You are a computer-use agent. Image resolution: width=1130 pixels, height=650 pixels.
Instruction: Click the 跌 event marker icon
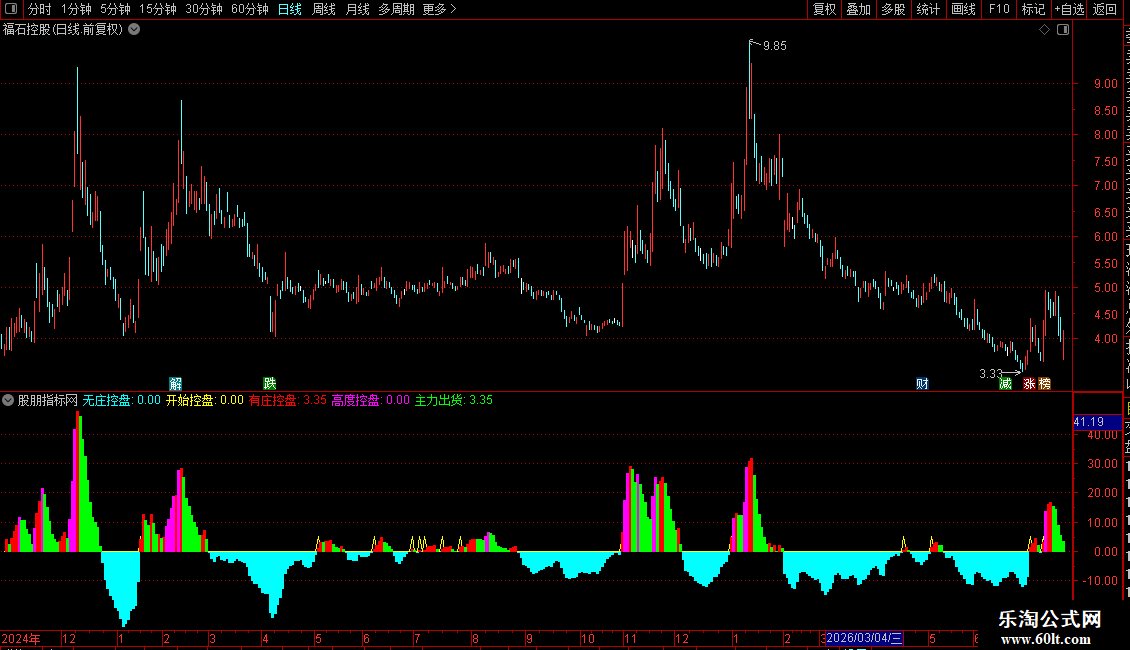pyautogui.click(x=270, y=383)
